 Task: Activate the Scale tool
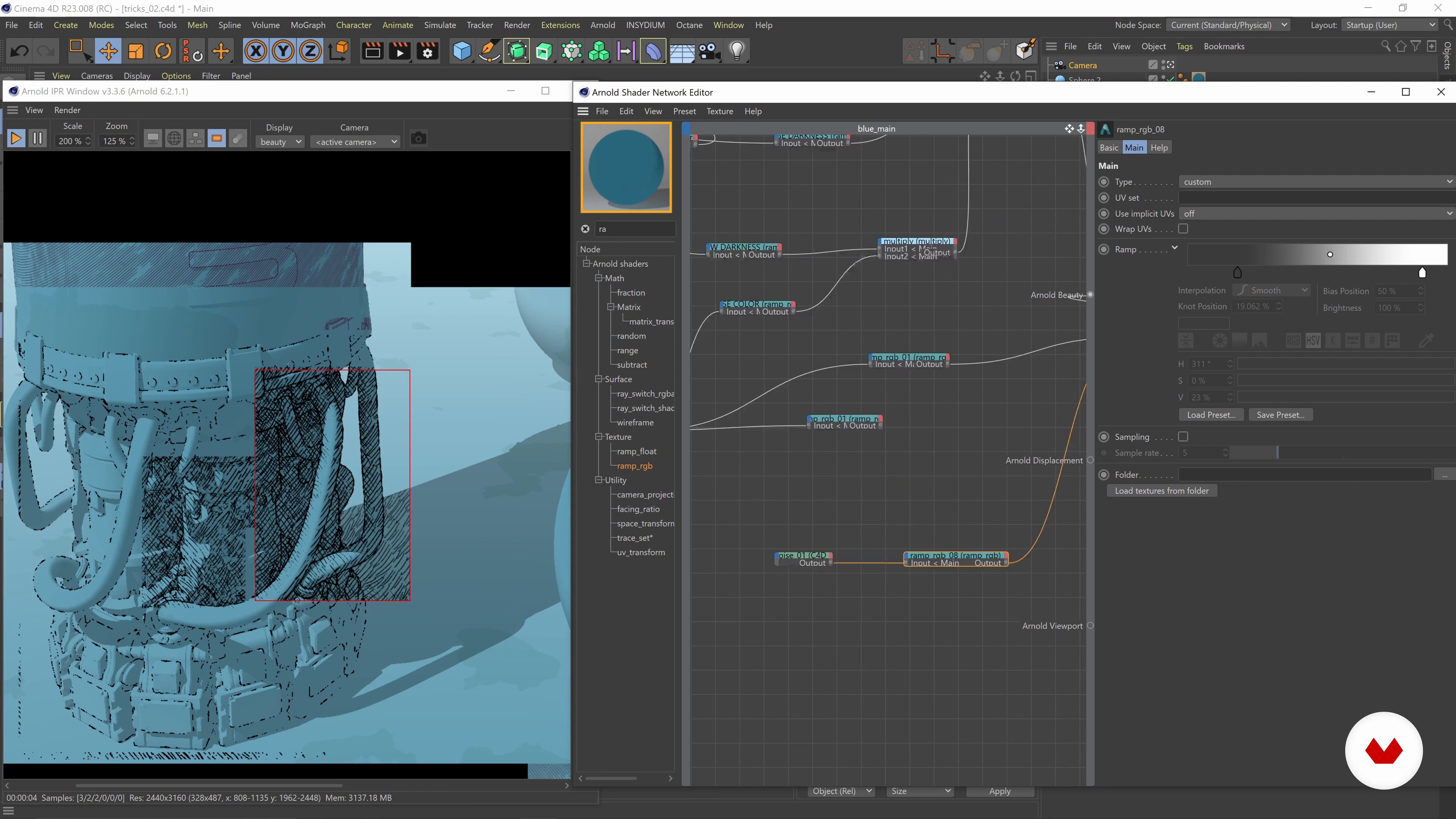click(x=136, y=52)
